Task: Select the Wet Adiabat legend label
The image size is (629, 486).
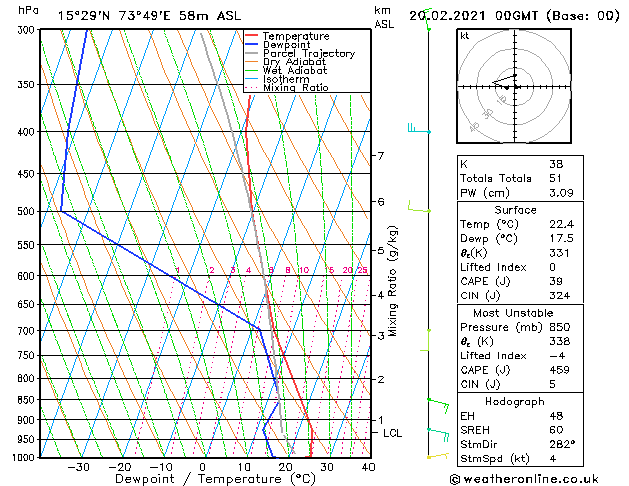Action: 295,70
